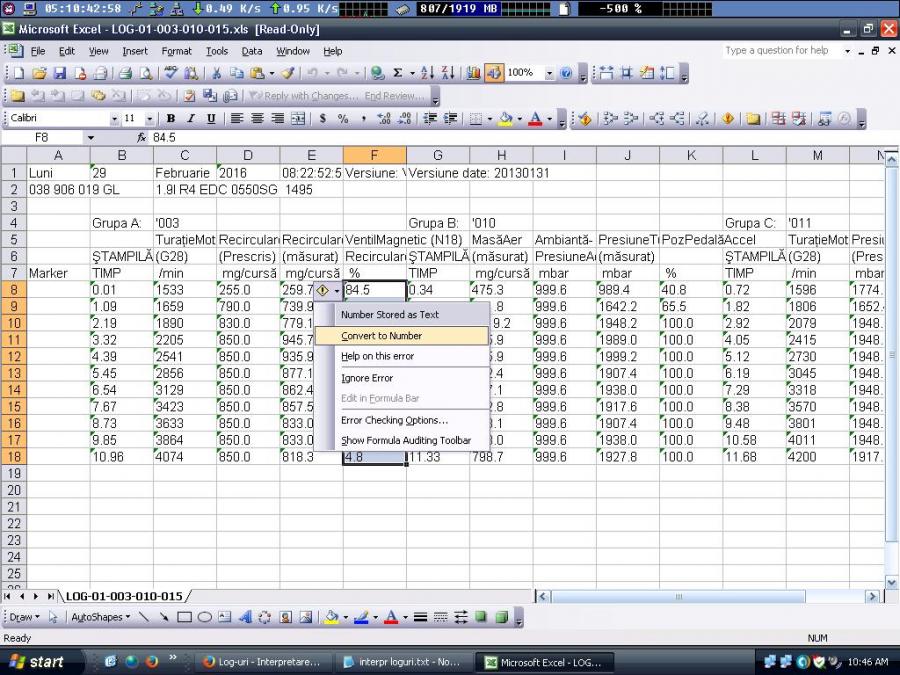
Task: Expand the zoom percentage dropdown
Action: coord(549,73)
